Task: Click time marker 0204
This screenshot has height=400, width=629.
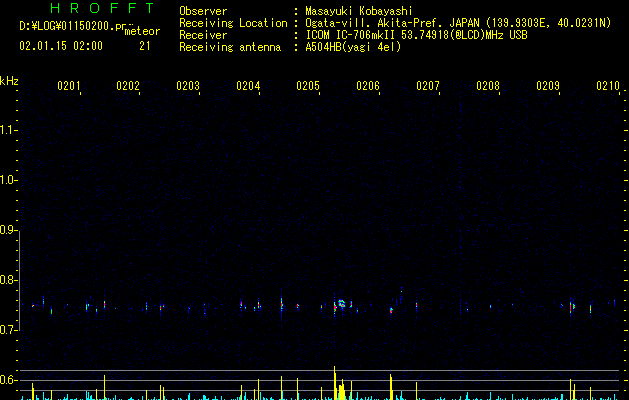Action: tap(248, 85)
